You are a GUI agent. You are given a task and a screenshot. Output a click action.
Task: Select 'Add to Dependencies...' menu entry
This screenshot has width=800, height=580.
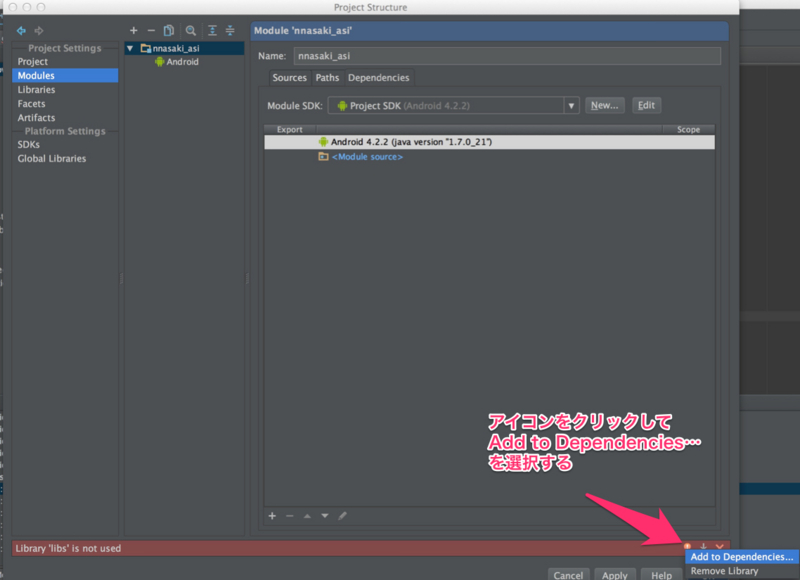click(x=742, y=557)
